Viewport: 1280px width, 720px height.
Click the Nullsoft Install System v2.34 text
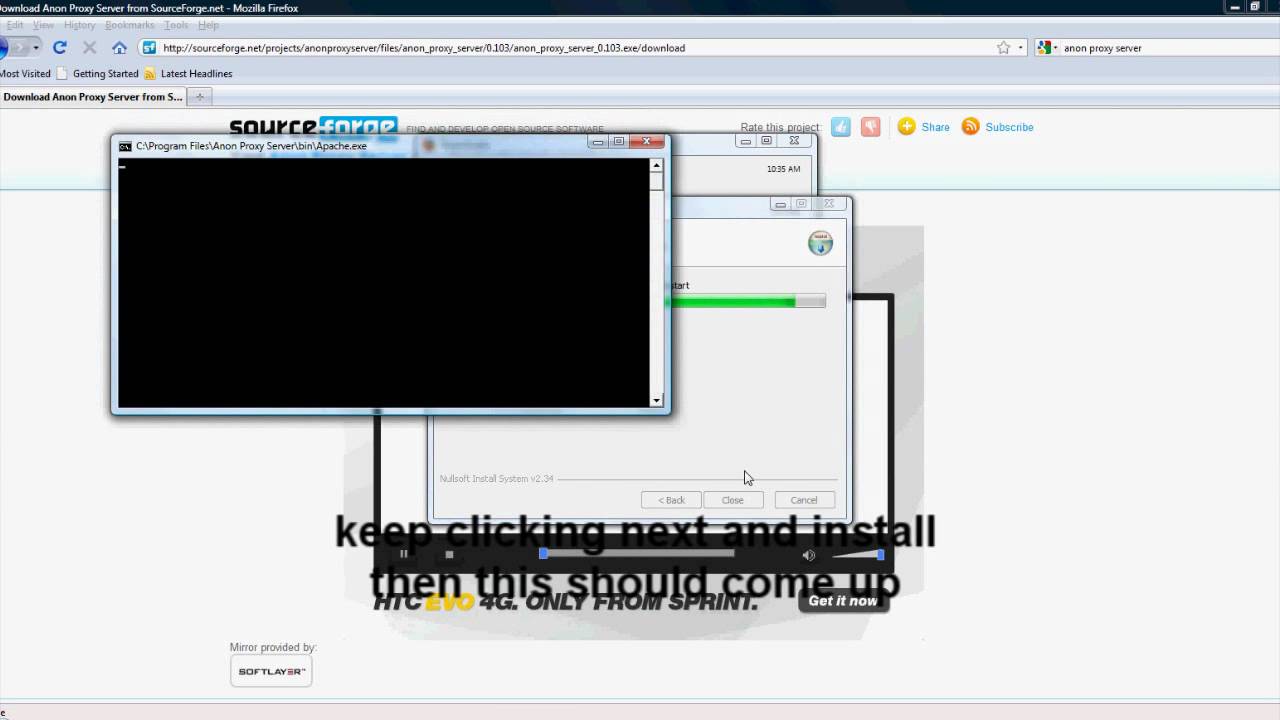(496, 479)
